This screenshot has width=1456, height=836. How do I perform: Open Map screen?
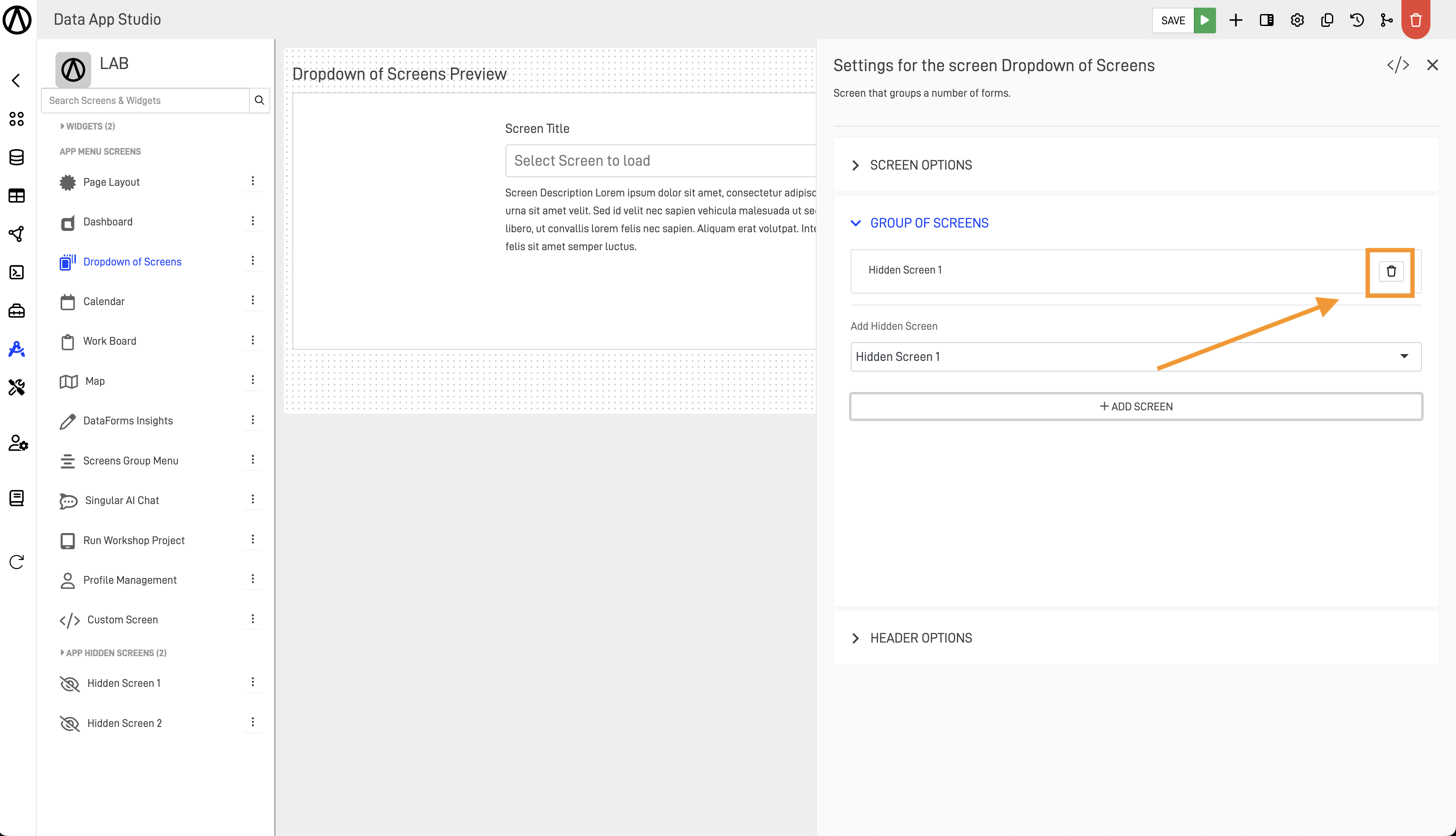pyautogui.click(x=95, y=381)
